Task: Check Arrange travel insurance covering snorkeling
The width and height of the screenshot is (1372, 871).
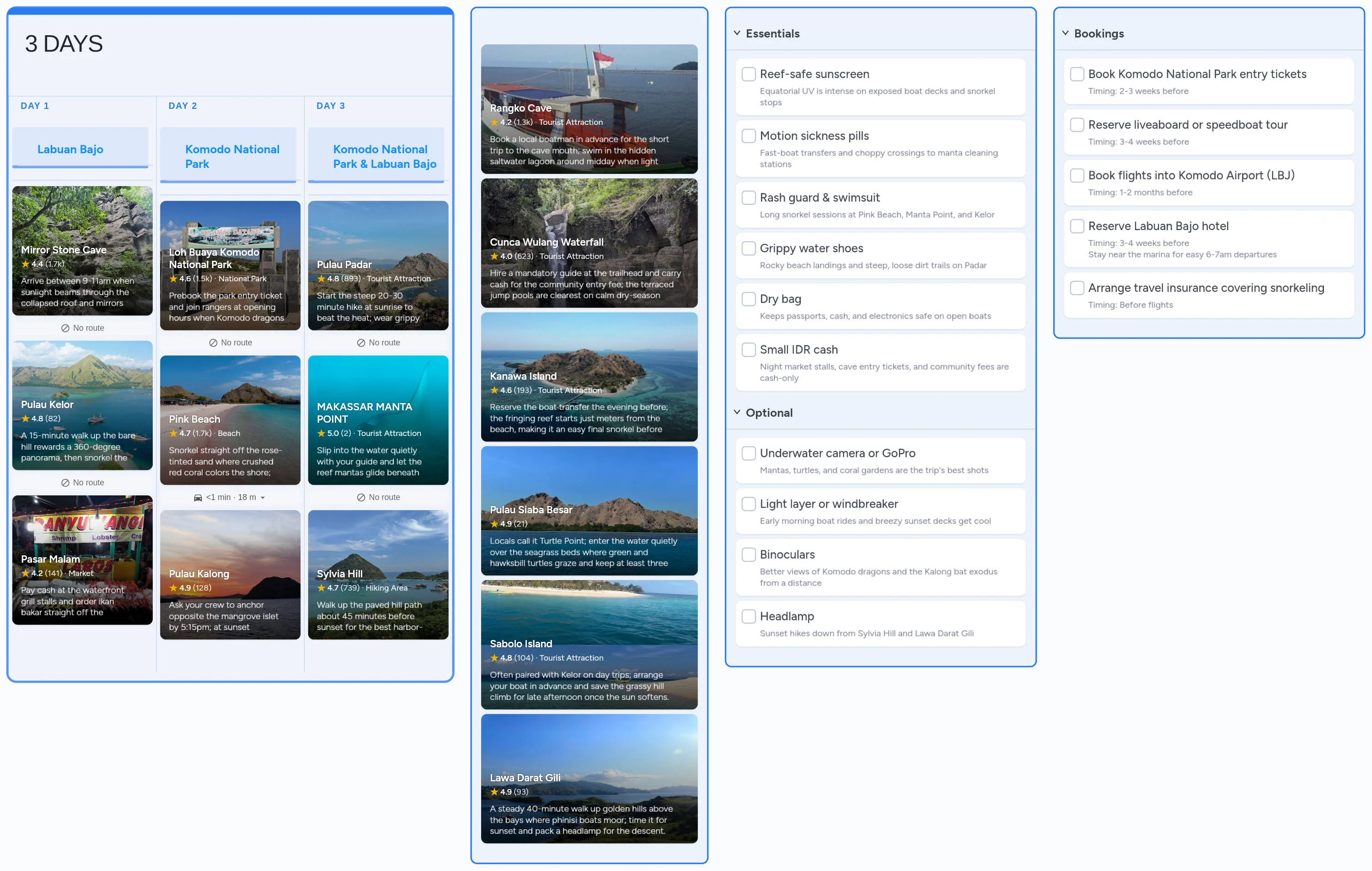Action: pyautogui.click(x=1077, y=288)
